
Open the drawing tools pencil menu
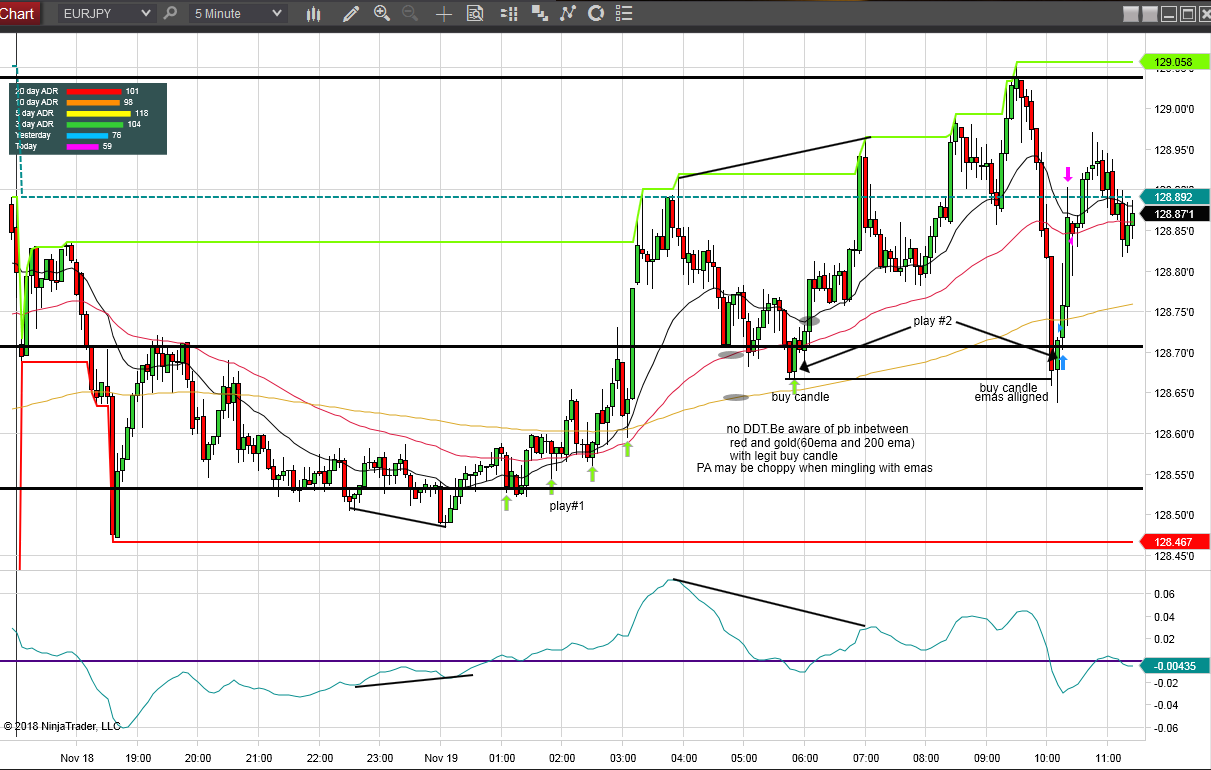(x=349, y=14)
